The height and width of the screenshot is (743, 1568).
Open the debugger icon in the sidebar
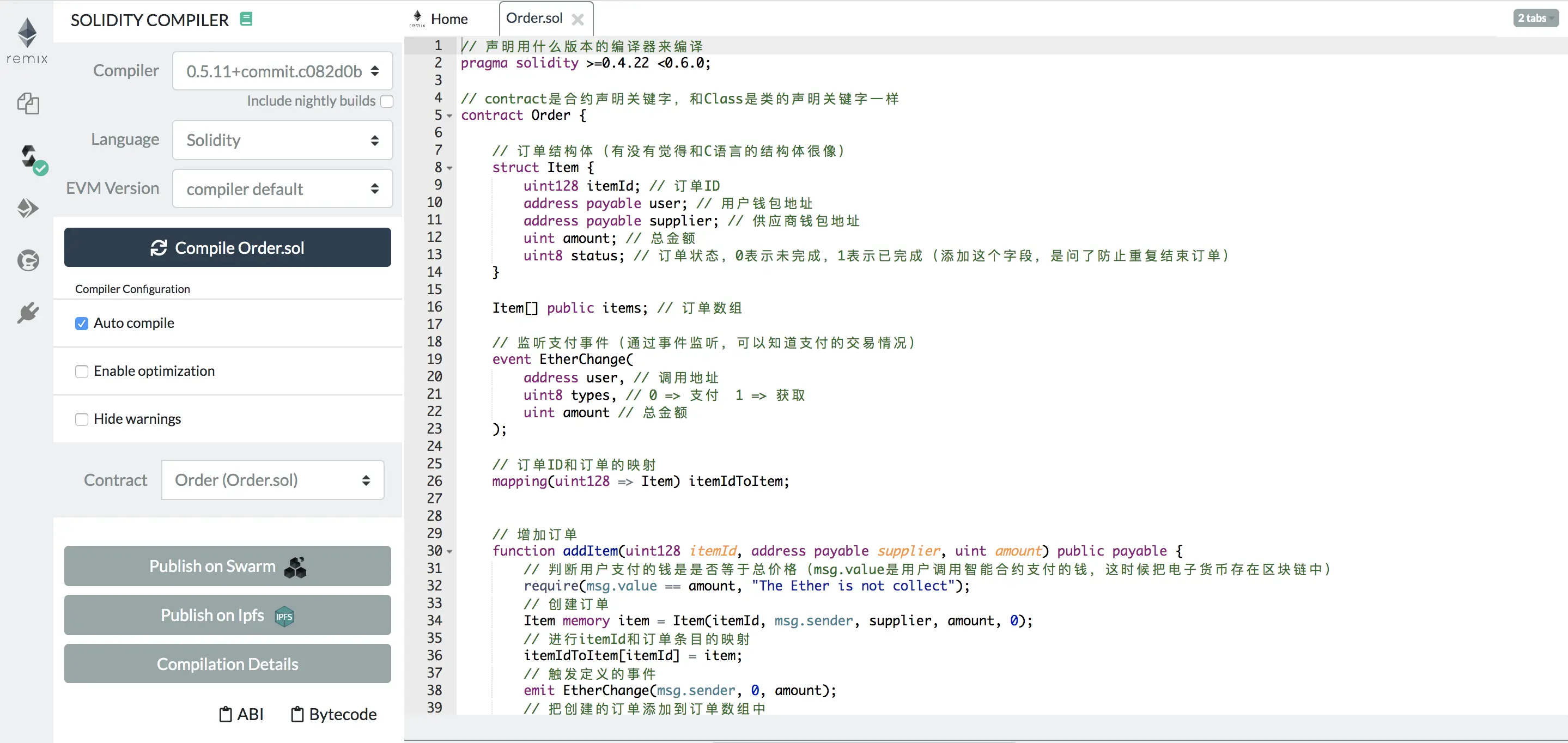point(28,260)
